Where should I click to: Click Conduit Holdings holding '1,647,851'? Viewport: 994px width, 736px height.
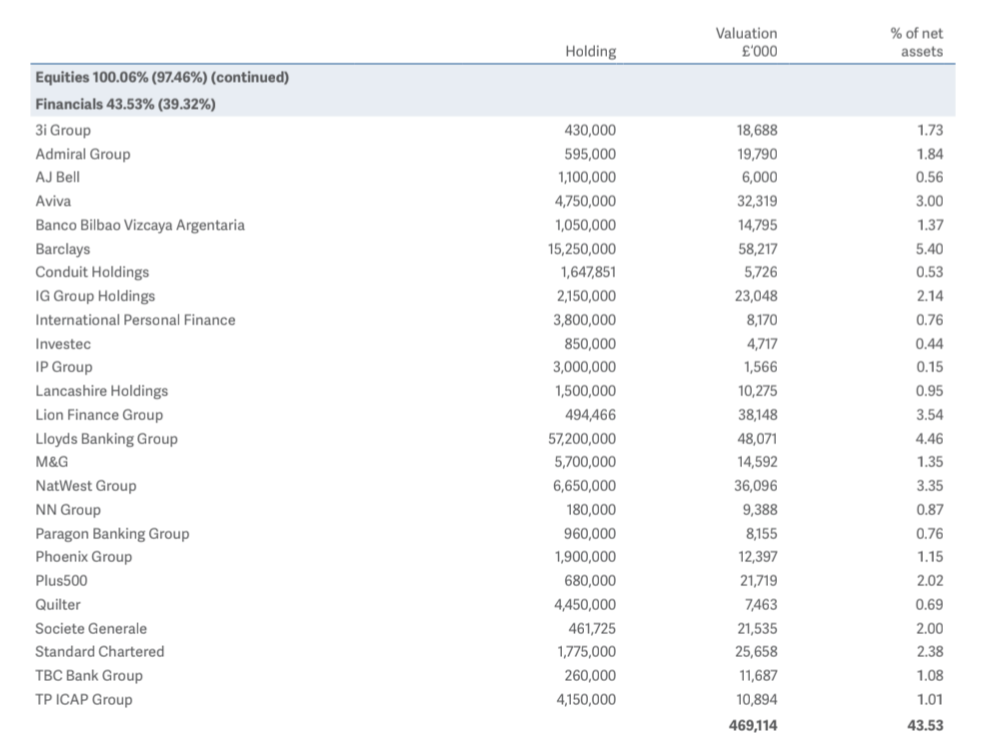point(588,272)
